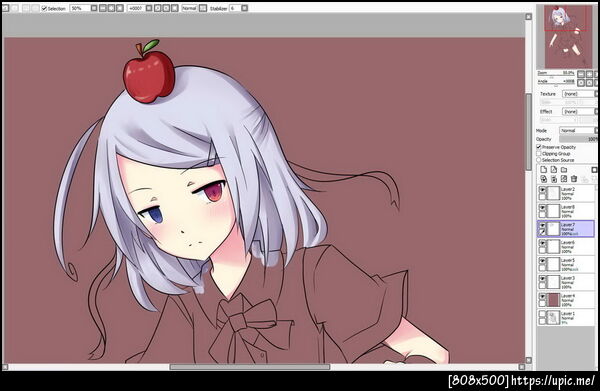
Task: Select Layer6 in the layer list
Action: coord(566,246)
